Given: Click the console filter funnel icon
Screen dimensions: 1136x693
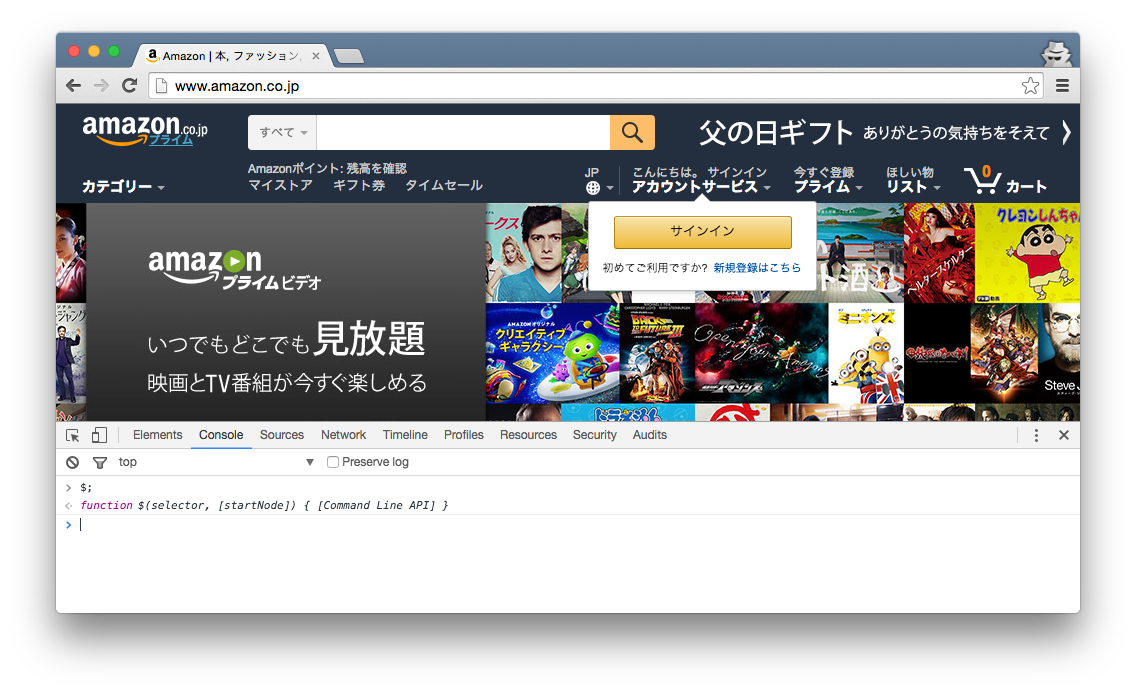Looking at the screenshot, I should (99, 462).
